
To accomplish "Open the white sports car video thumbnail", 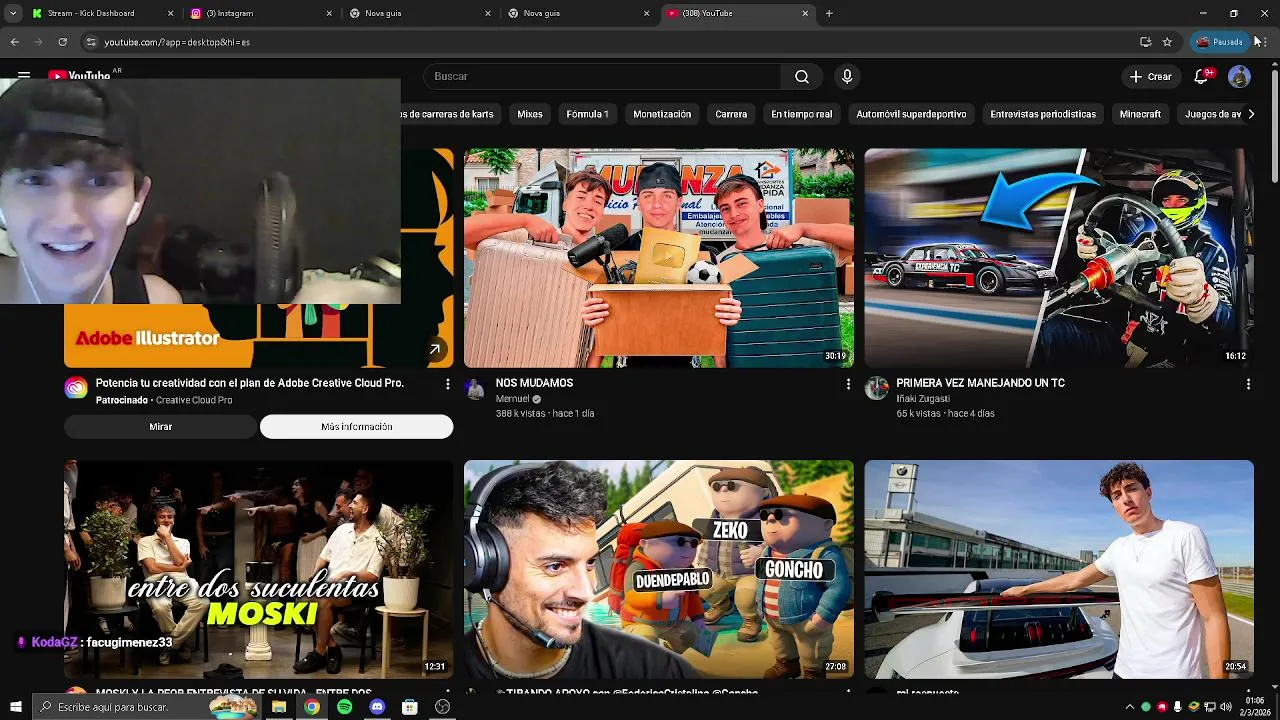I will coord(1059,569).
